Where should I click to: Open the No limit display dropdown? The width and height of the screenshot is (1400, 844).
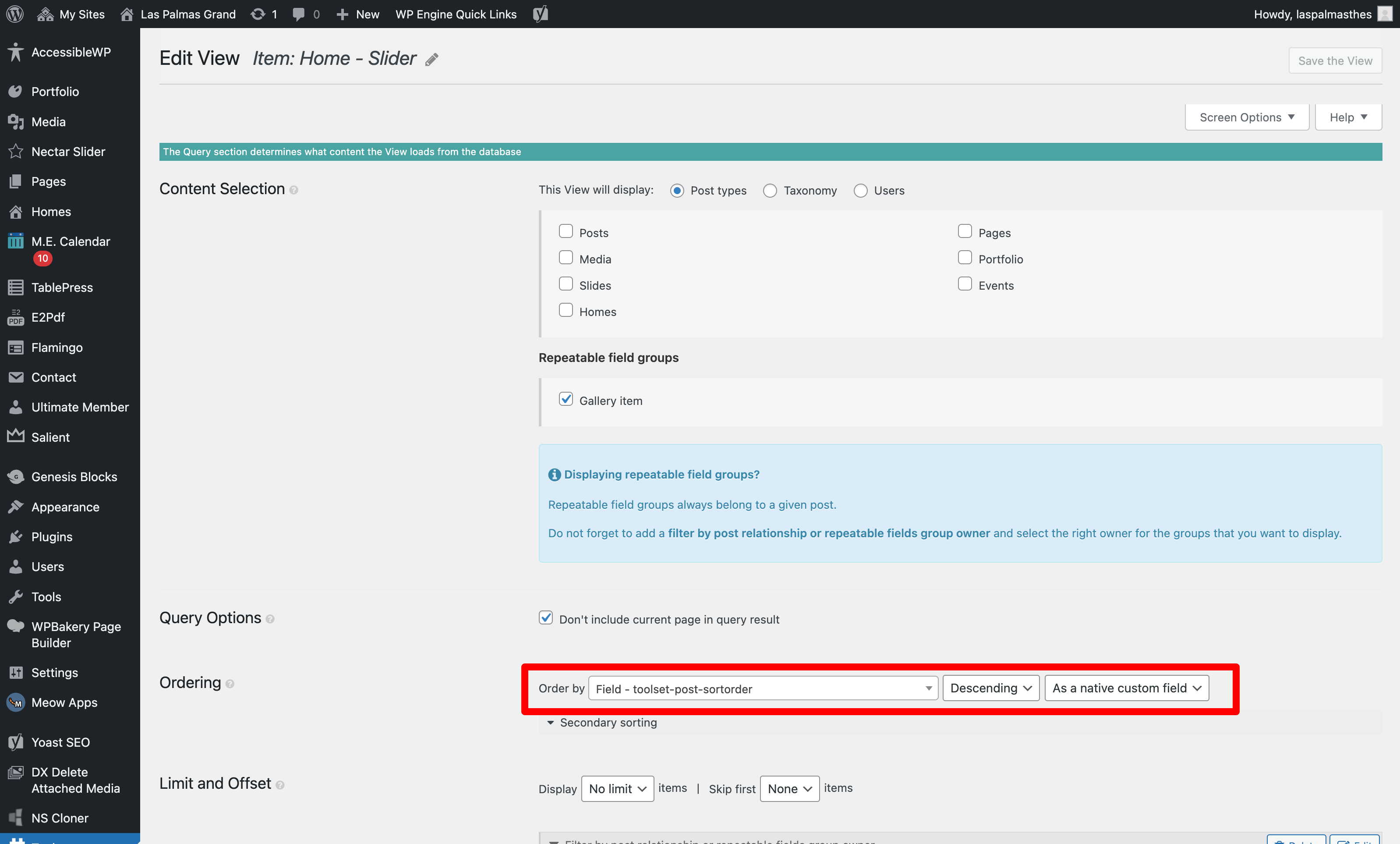(x=617, y=788)
